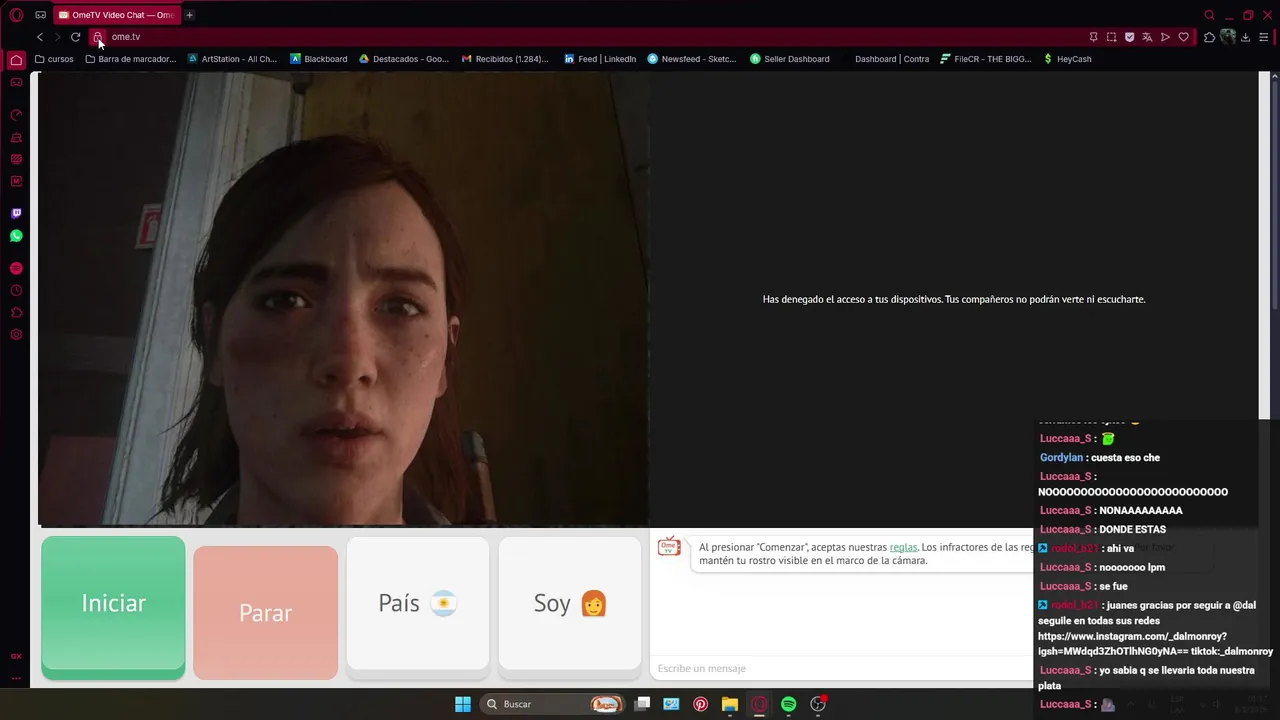Open the Blackboard bookmark
Screen dimensions: 1280x720
coord(318,59)
